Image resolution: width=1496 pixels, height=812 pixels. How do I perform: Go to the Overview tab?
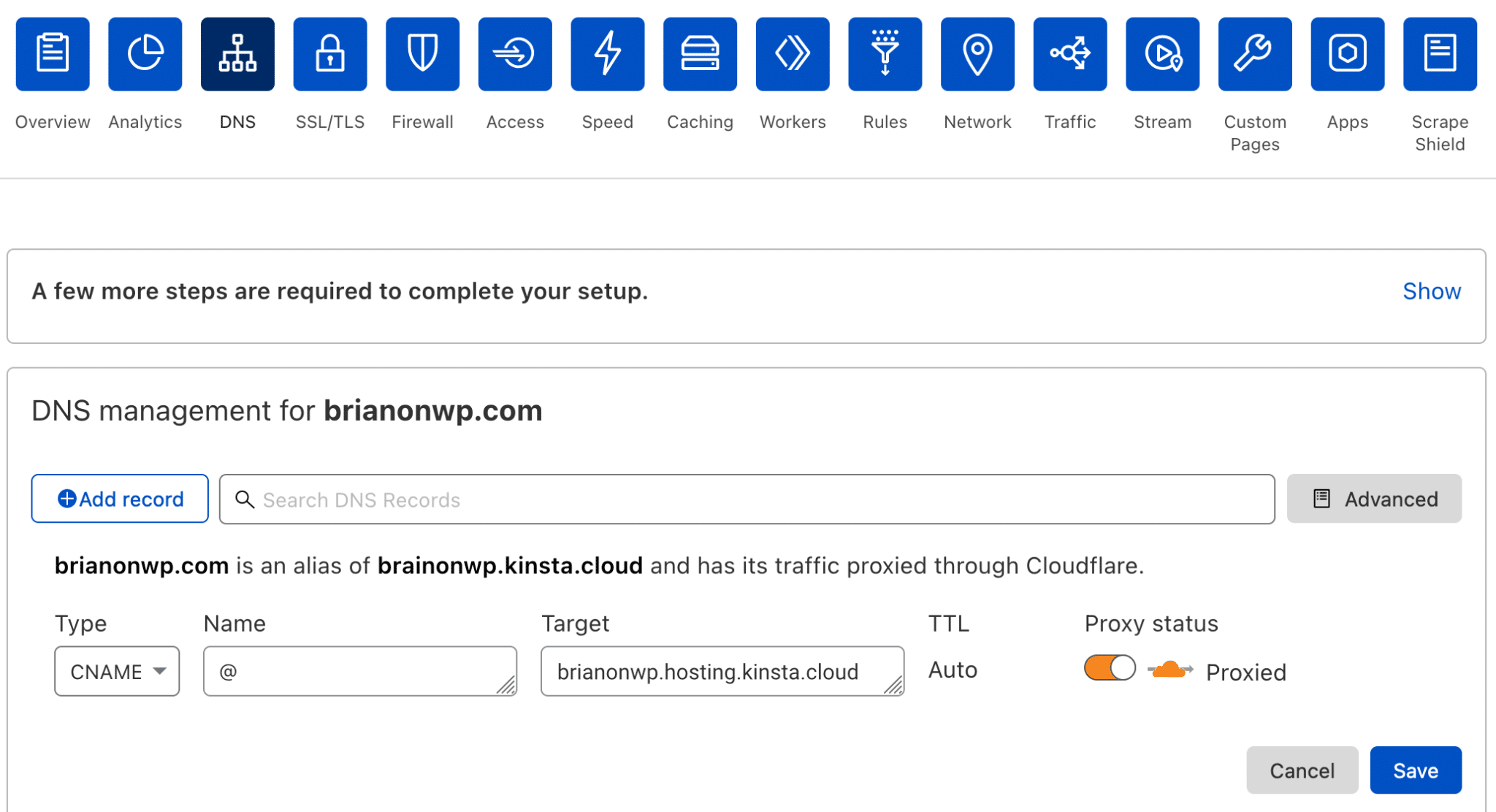pyautogui.click(x=52, y=53)
